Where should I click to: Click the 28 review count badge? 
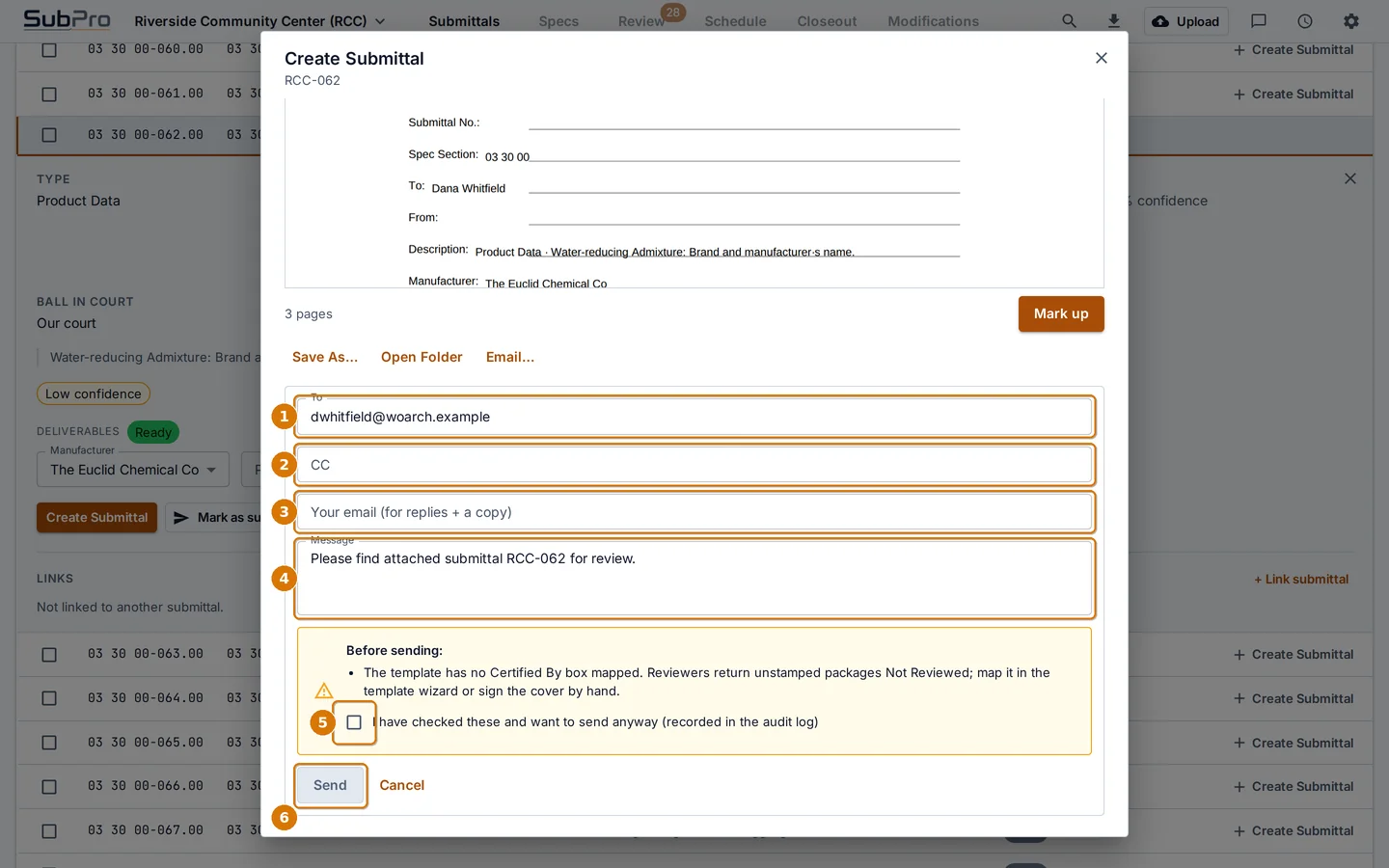point(672,13)
